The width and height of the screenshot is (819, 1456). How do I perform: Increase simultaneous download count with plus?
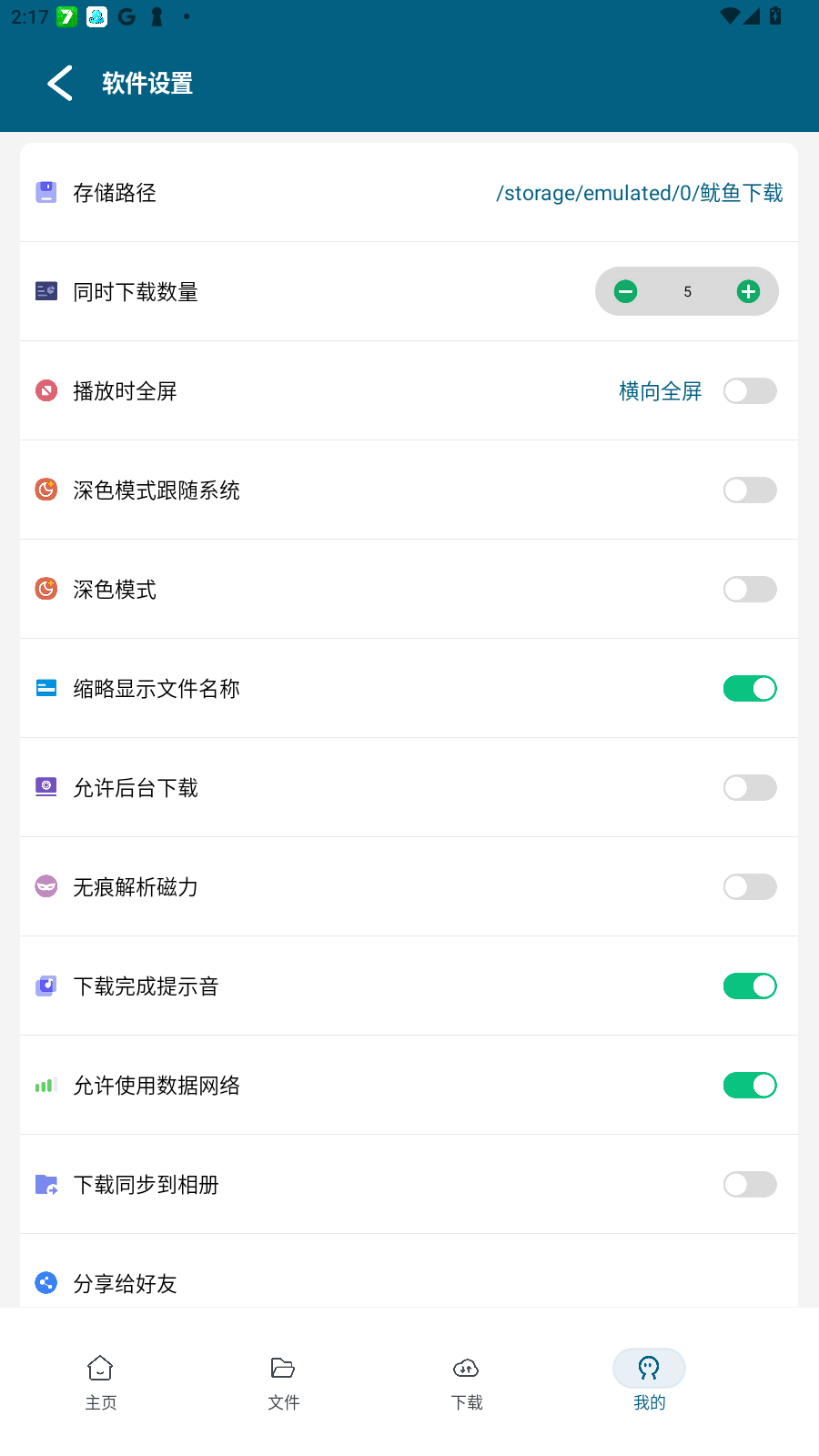click(748, 291)
